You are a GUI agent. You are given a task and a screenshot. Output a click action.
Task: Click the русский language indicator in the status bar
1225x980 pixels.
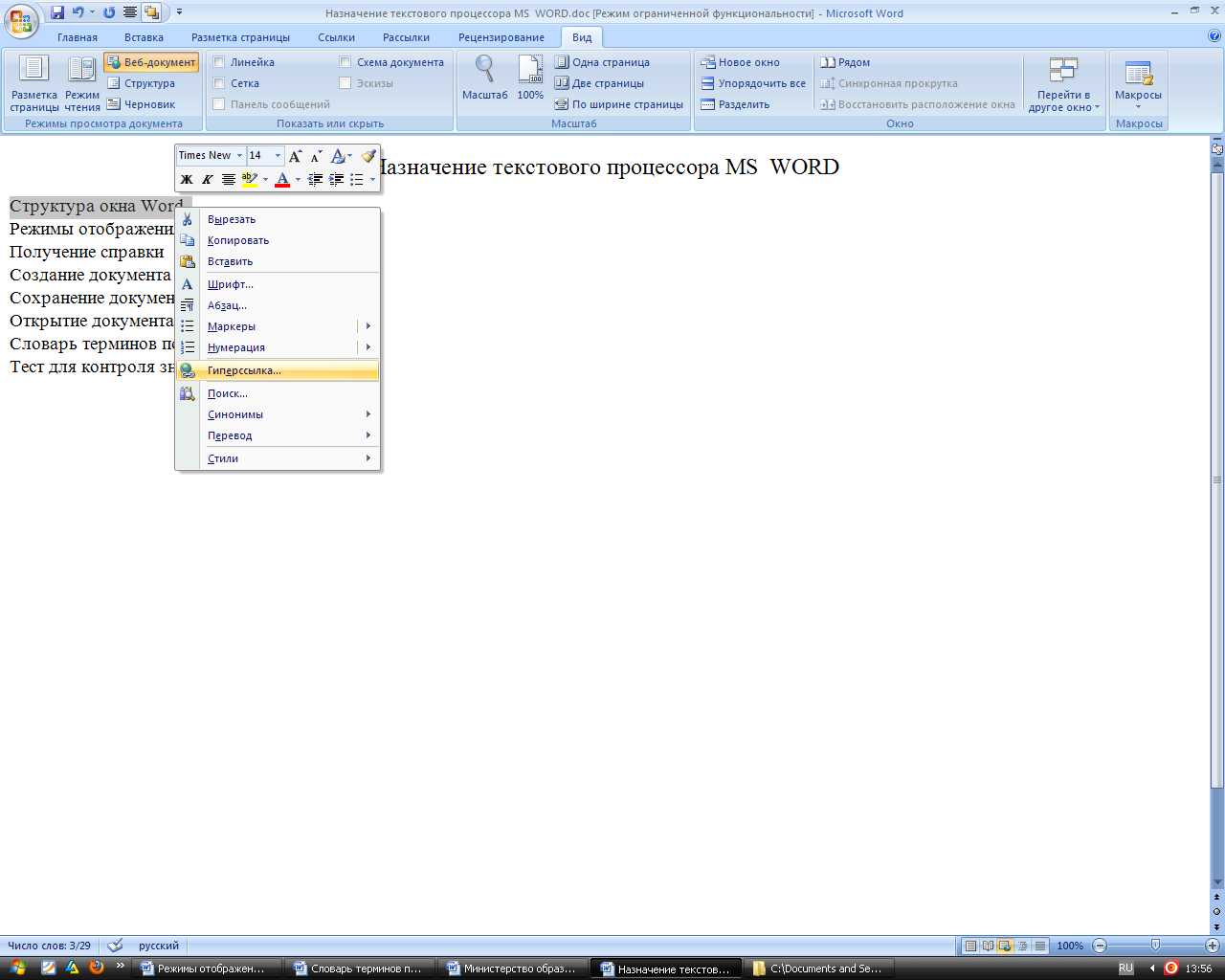159,946
